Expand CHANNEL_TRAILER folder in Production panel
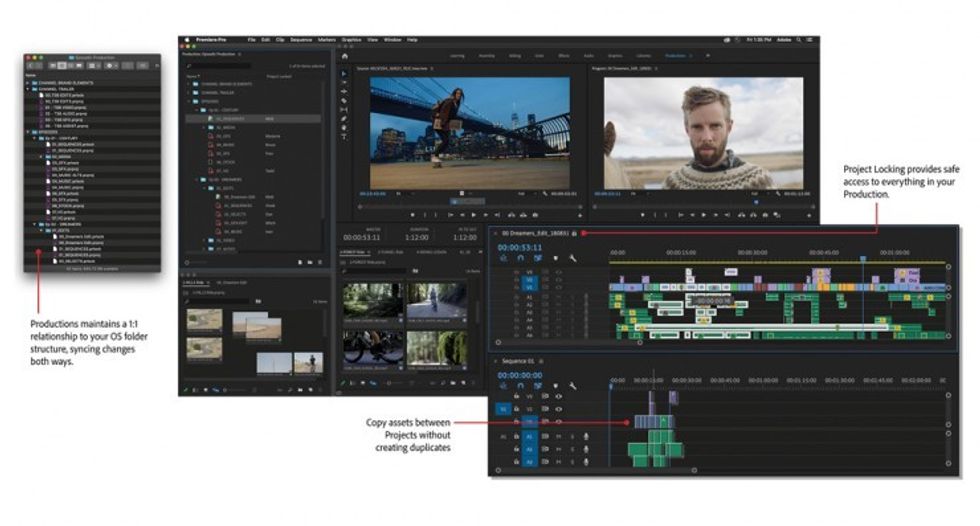The height and width of the screenshot is (526, 980). click(x=189, y=92)
